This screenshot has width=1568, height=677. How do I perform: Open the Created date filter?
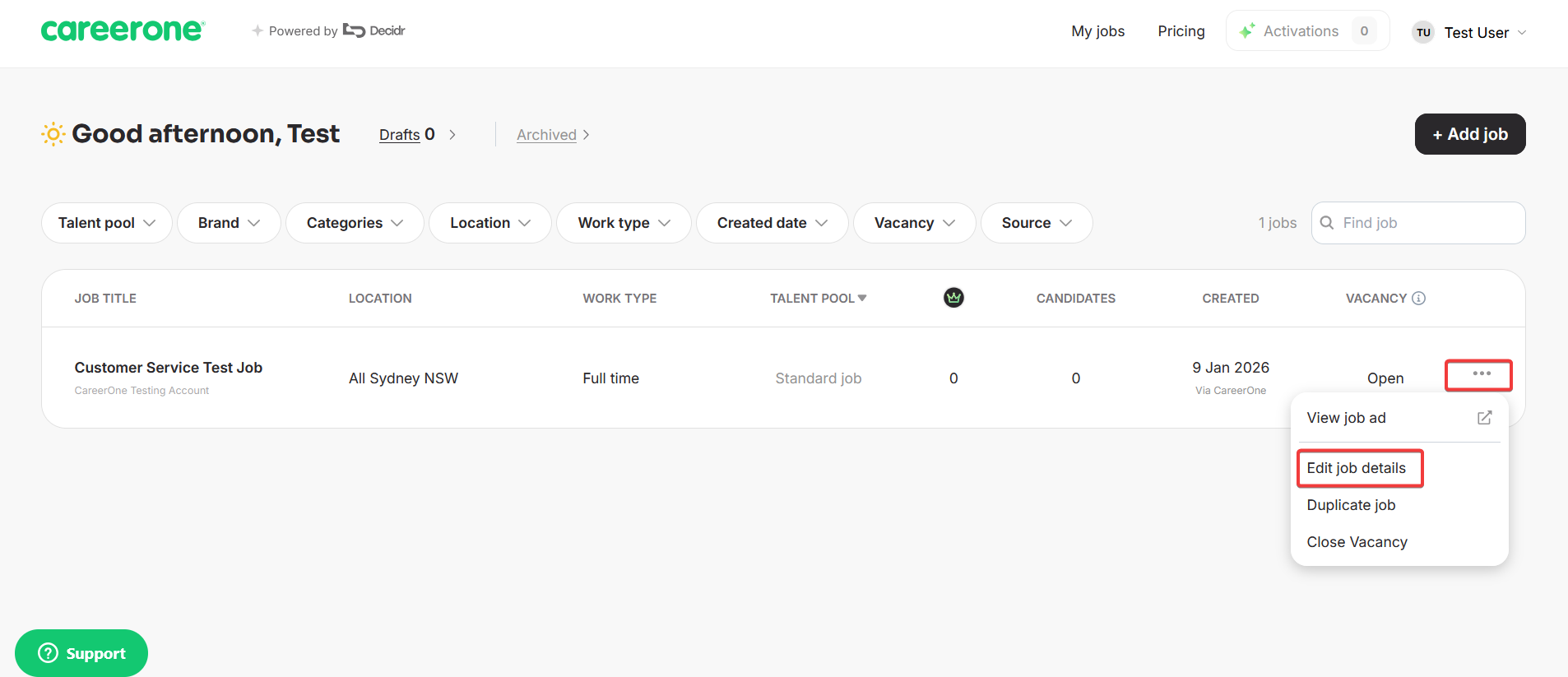coord(772,223)
